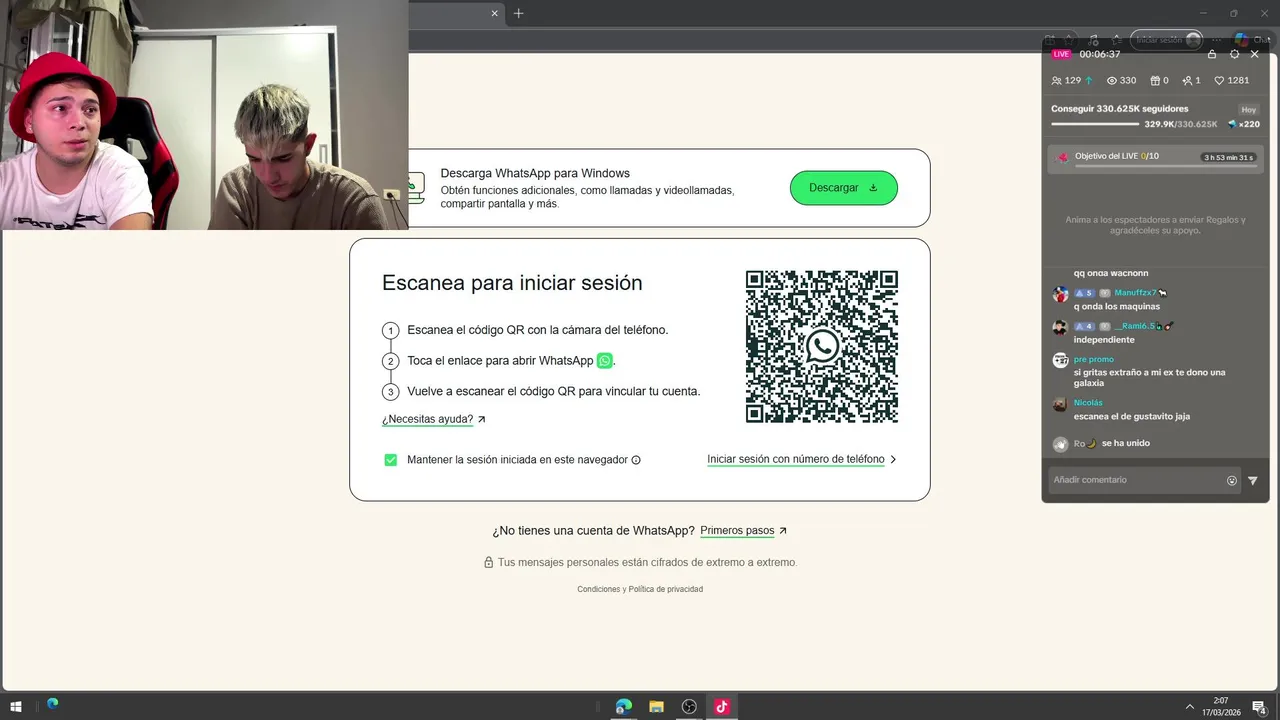Click Objetivo del LIVE progress bar
This screenshot has height=720, width=1280.
[x=1165, y=166]
